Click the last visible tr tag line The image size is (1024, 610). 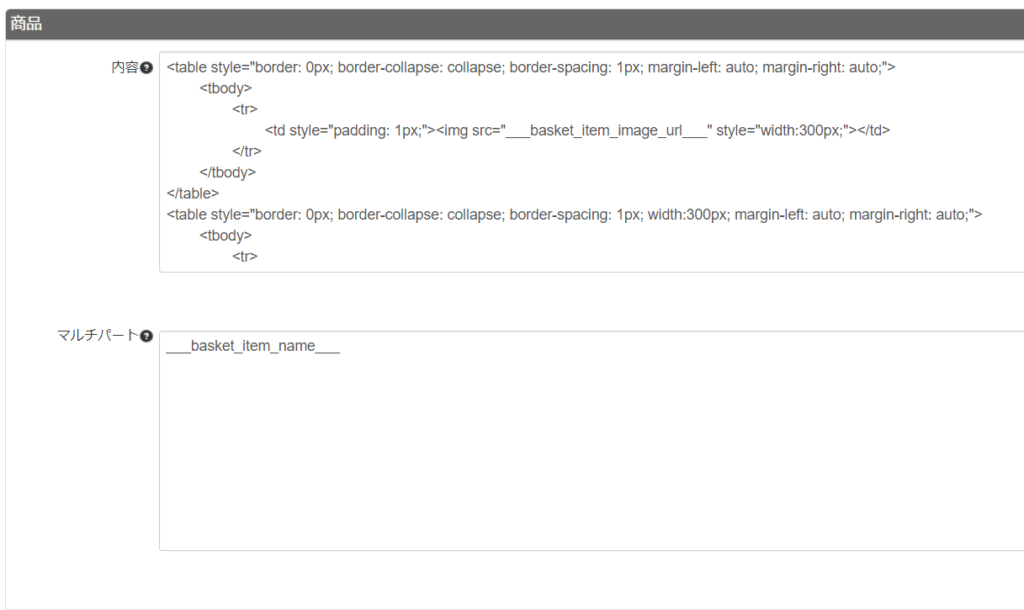[x=245, y=256]
